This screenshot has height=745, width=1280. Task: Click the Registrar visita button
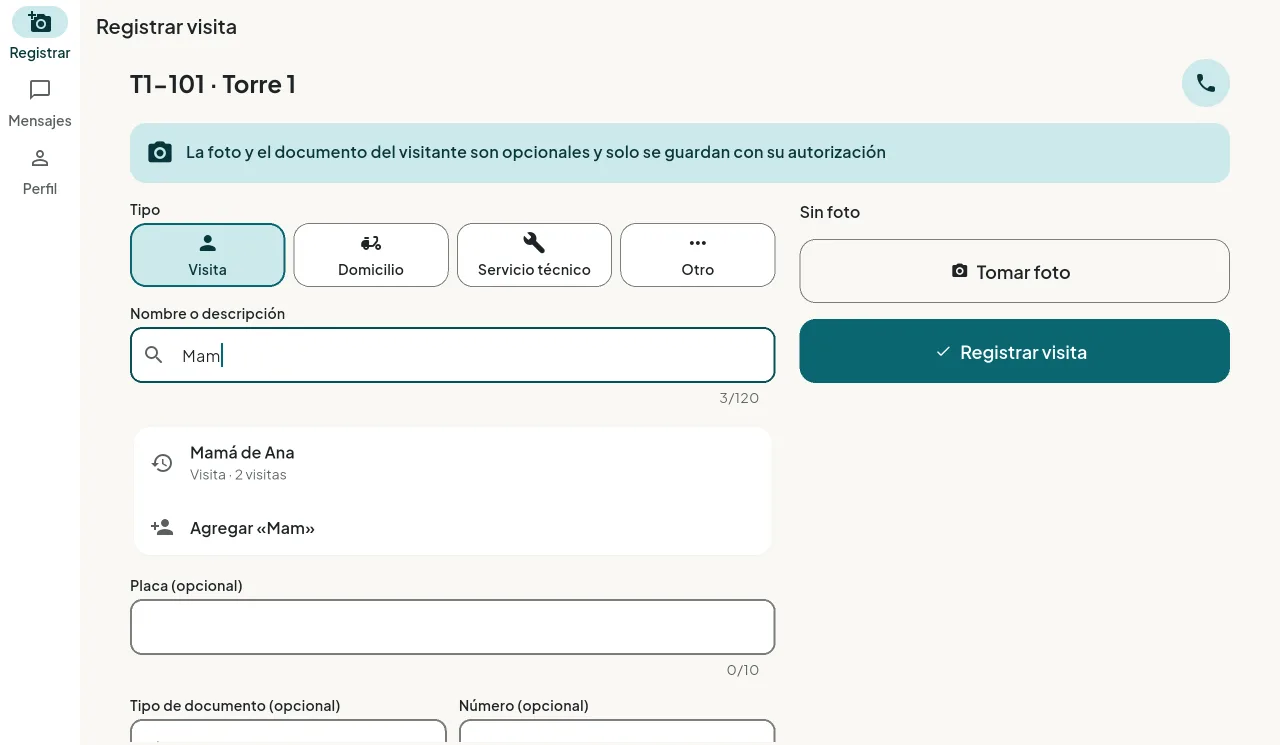coord(1015,351)
